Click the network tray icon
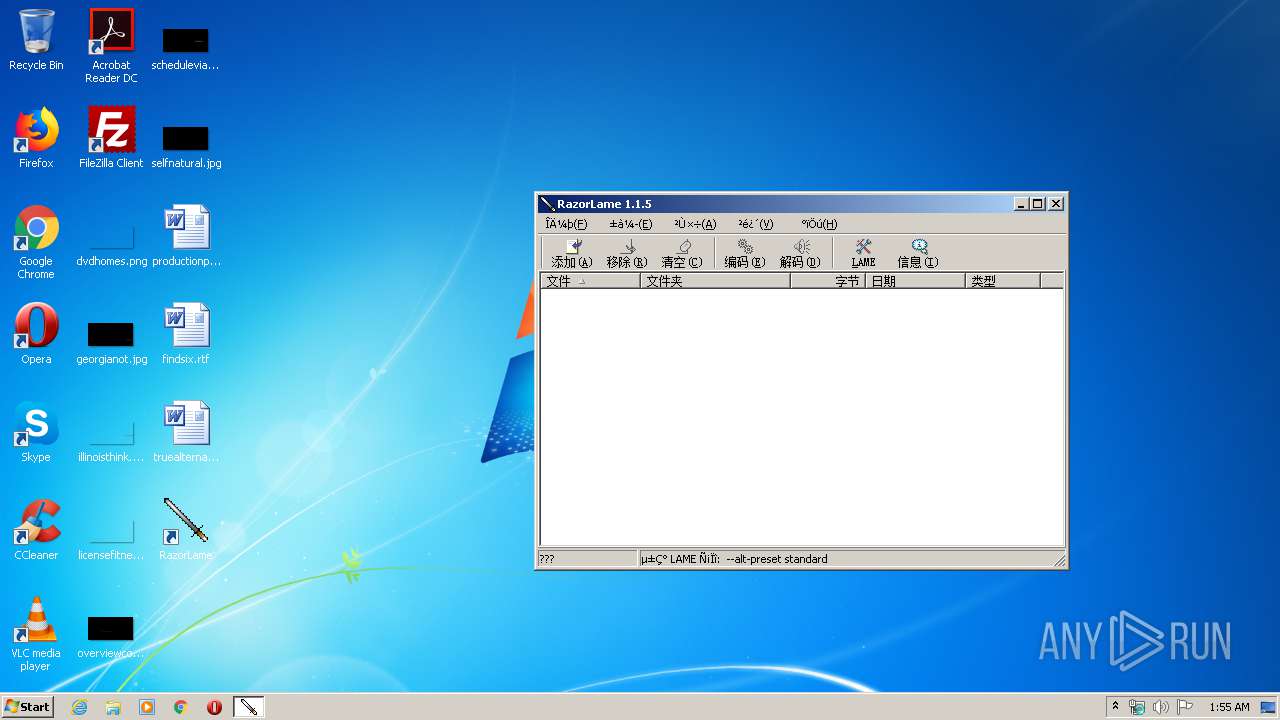Image resolution: width=1280 pixels, height=720 pixels. [1137, 707]
